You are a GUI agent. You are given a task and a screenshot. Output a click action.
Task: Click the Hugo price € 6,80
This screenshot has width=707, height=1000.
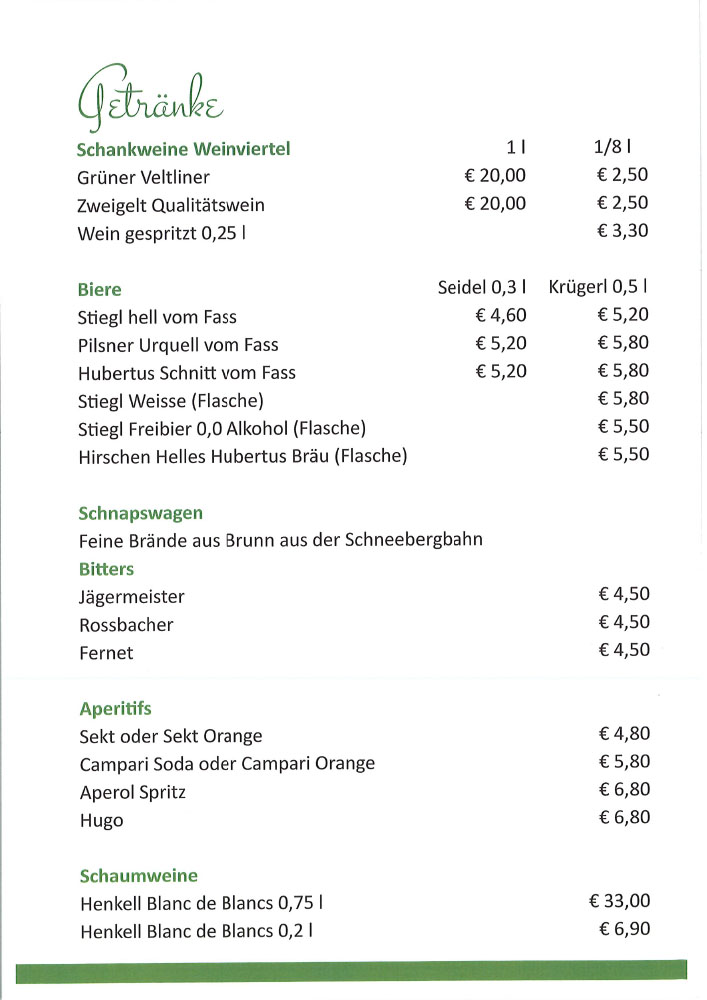[x=624, y=818]
